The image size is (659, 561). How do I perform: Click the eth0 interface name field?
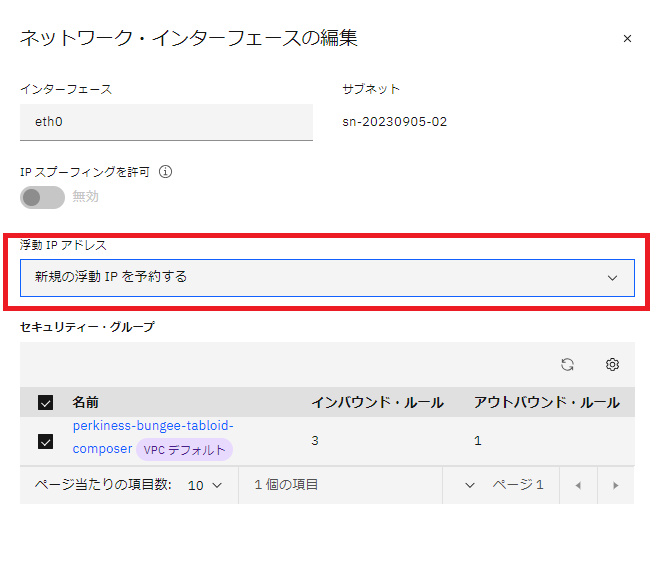tap(166, 122)
